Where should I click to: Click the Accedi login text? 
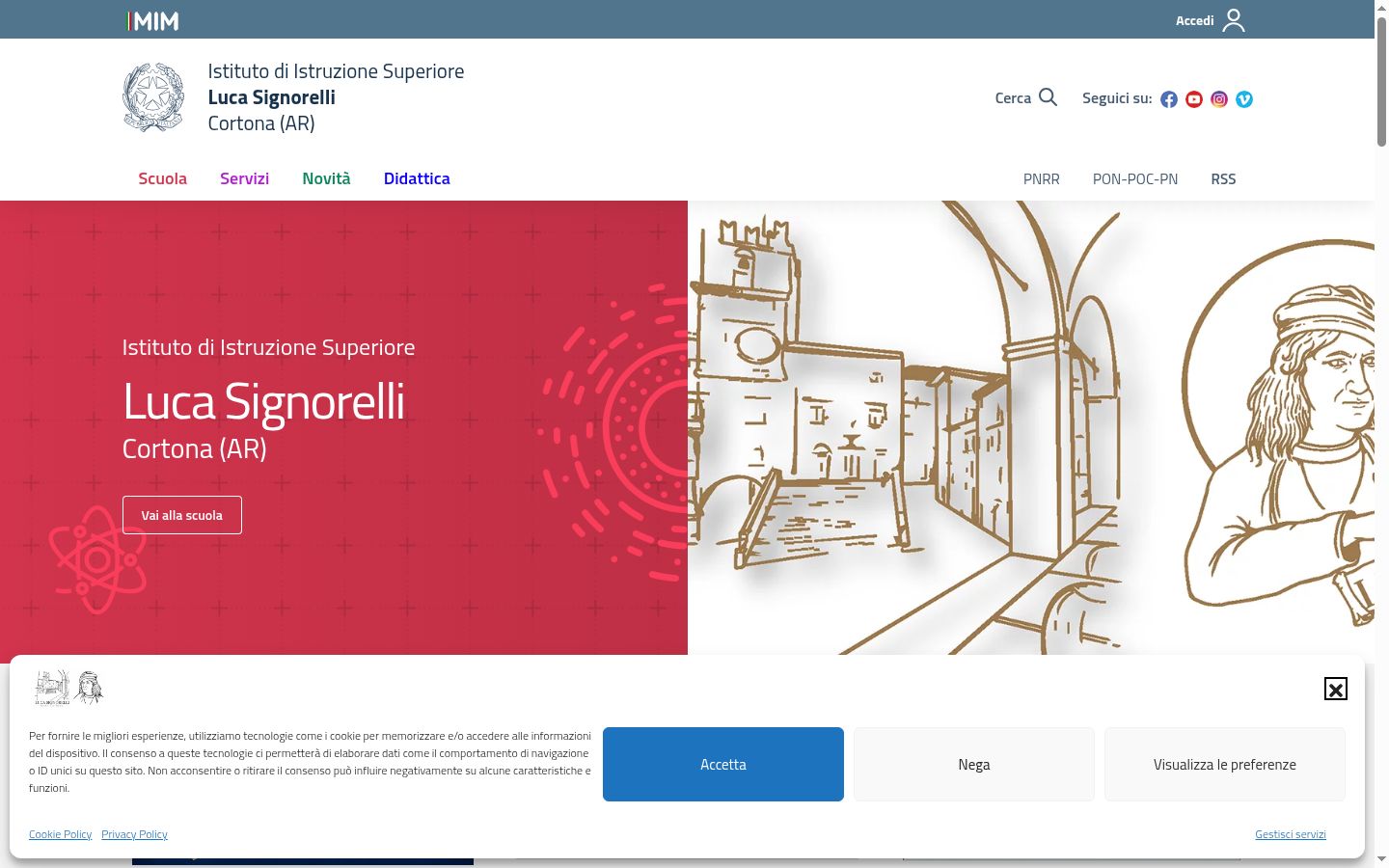1194,20
